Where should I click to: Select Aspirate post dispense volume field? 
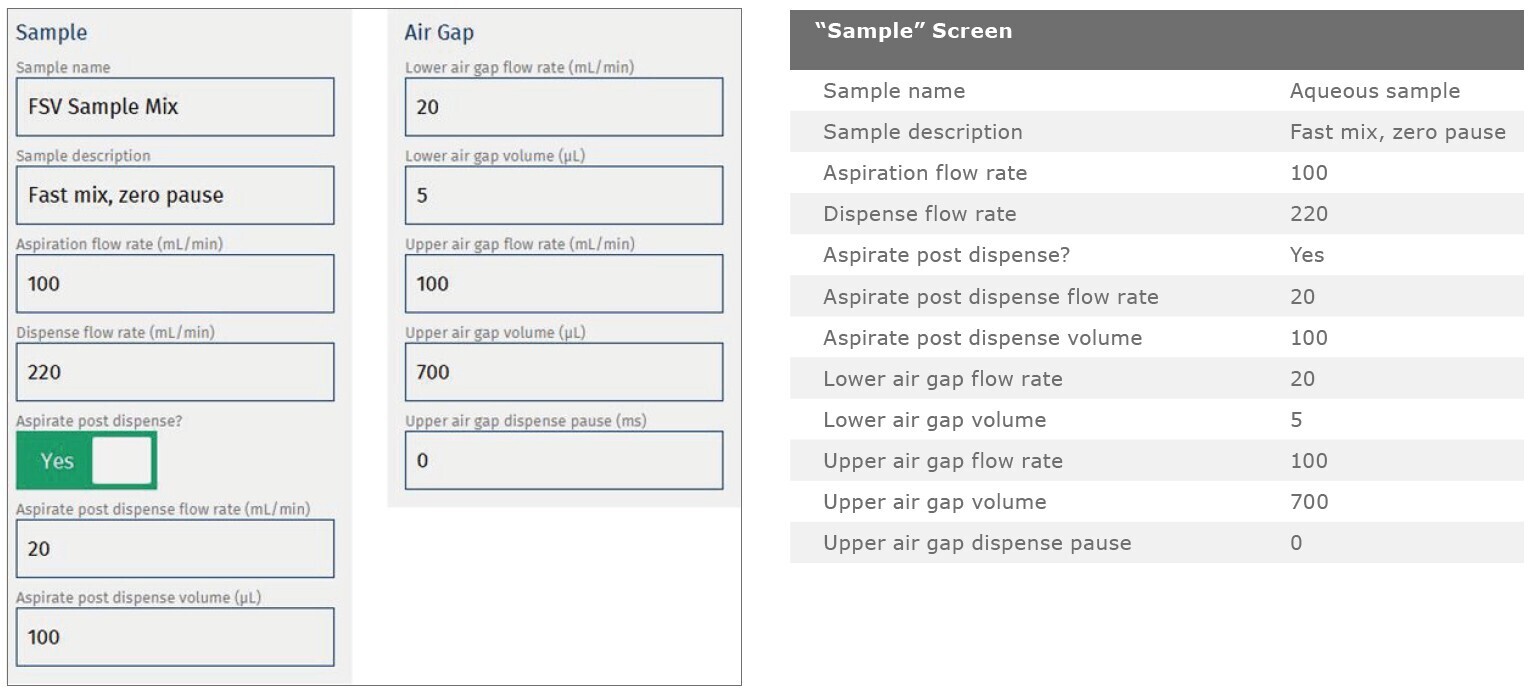click(x=175, y=637)
